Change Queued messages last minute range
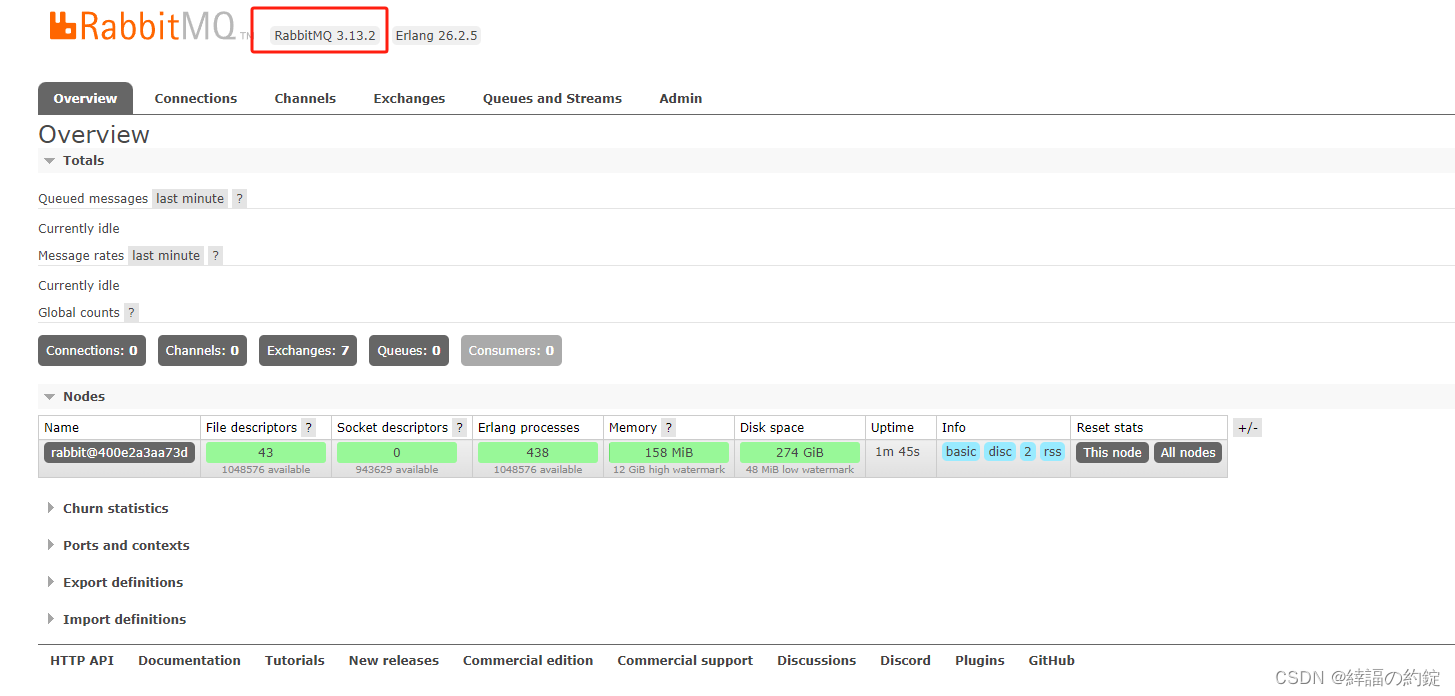The height and width of the screenshot is (696, 1455). [190, 199]
